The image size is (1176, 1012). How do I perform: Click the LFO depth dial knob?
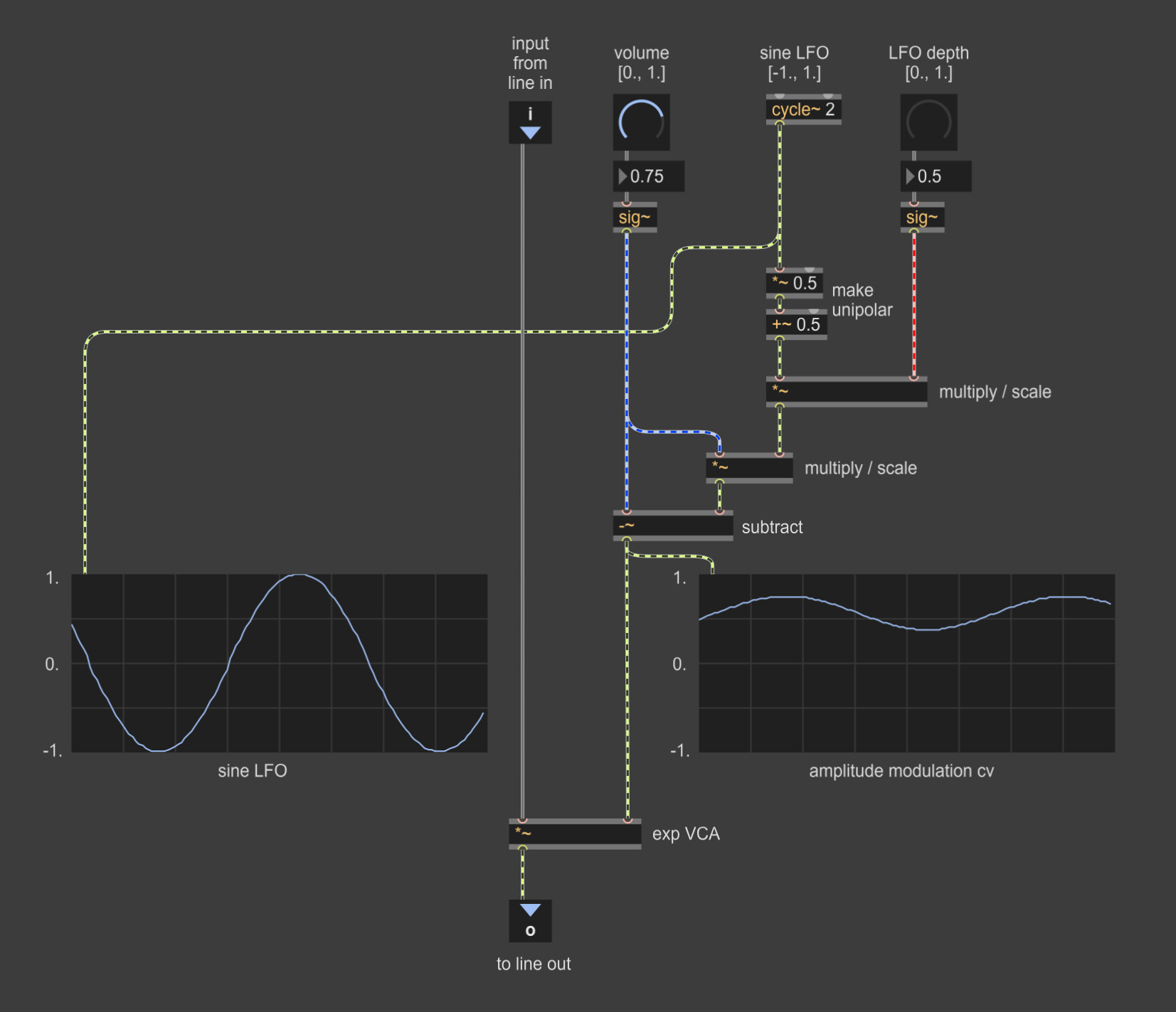tap(928, 122)
